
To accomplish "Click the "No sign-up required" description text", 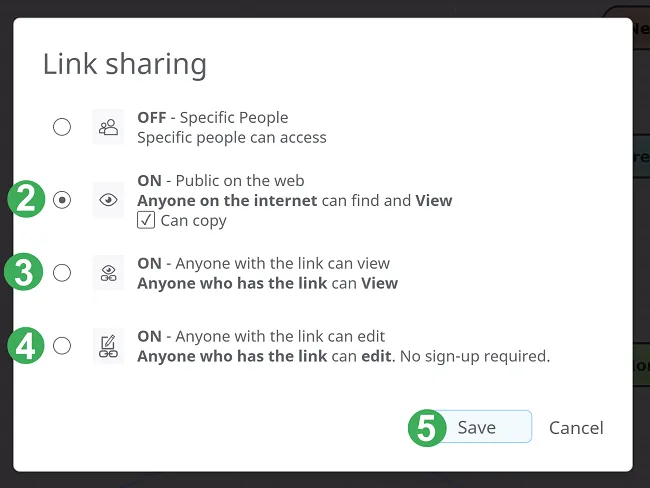I will (x=475, y=356).
